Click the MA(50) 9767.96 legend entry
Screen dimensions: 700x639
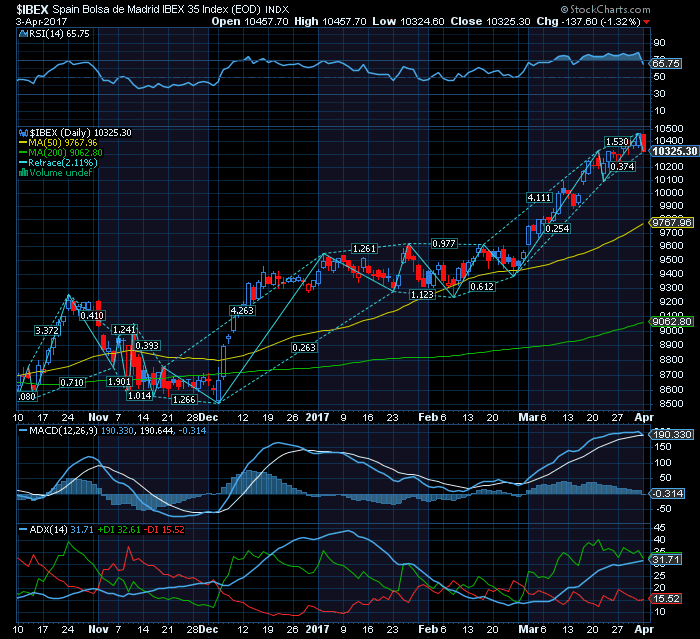[x=58, y=143]
